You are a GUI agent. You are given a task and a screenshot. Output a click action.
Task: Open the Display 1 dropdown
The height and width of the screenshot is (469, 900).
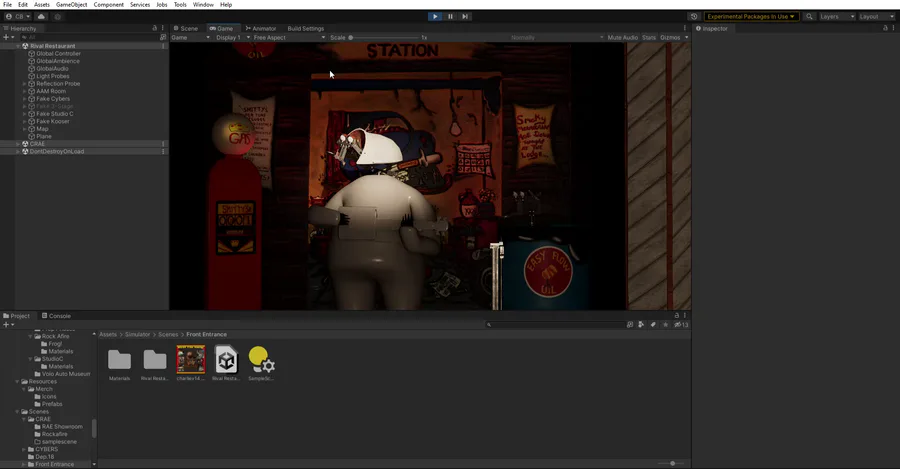click(x=232, y=37)
